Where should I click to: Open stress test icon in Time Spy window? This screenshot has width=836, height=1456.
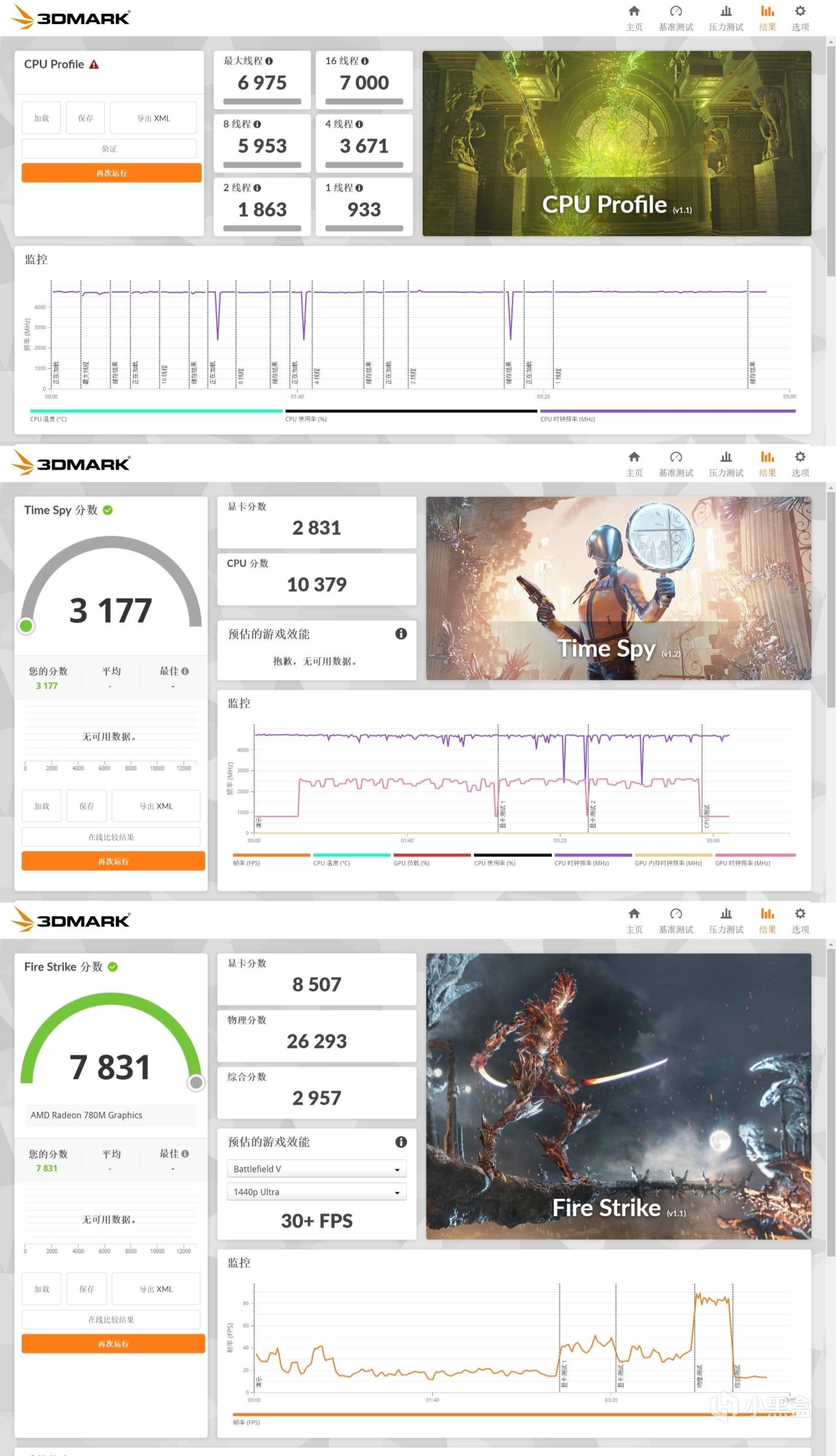pos(726,457)
